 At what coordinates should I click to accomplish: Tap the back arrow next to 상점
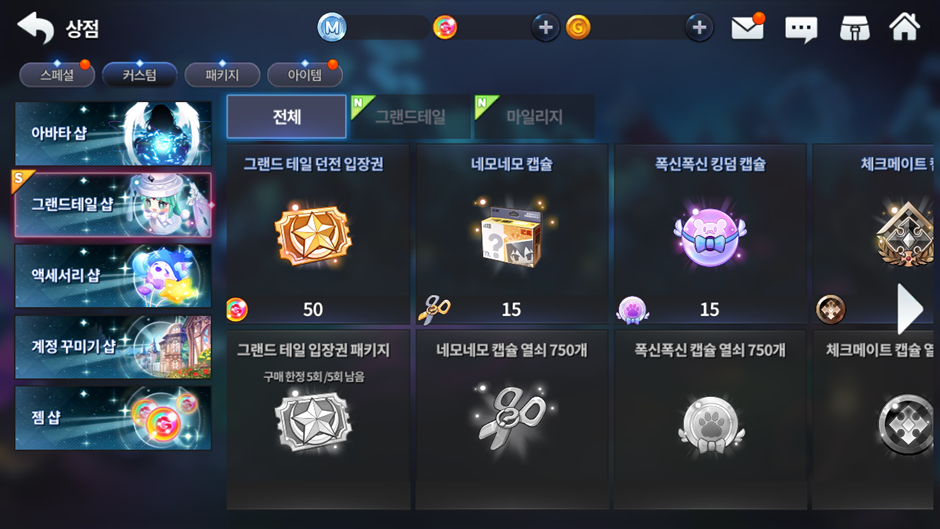[x=35, y=28]
